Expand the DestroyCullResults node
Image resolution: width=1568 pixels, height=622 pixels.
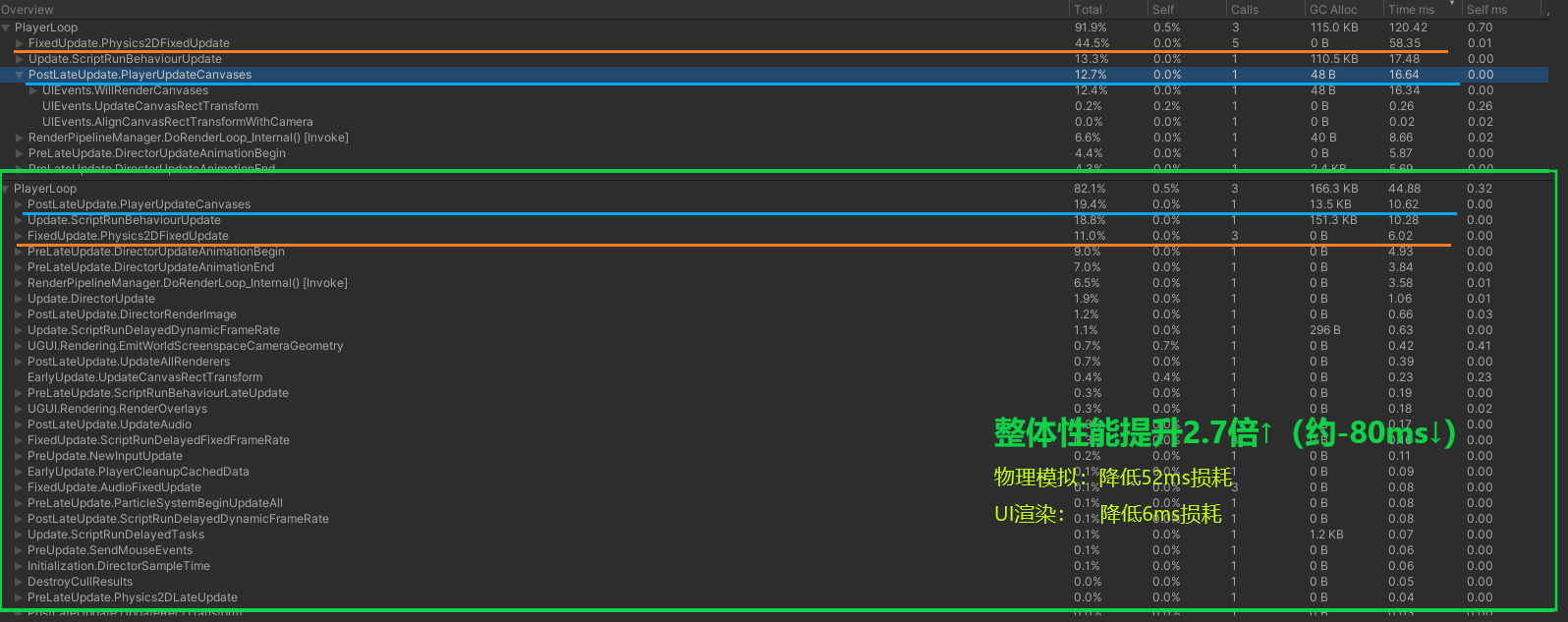[19, 582]
